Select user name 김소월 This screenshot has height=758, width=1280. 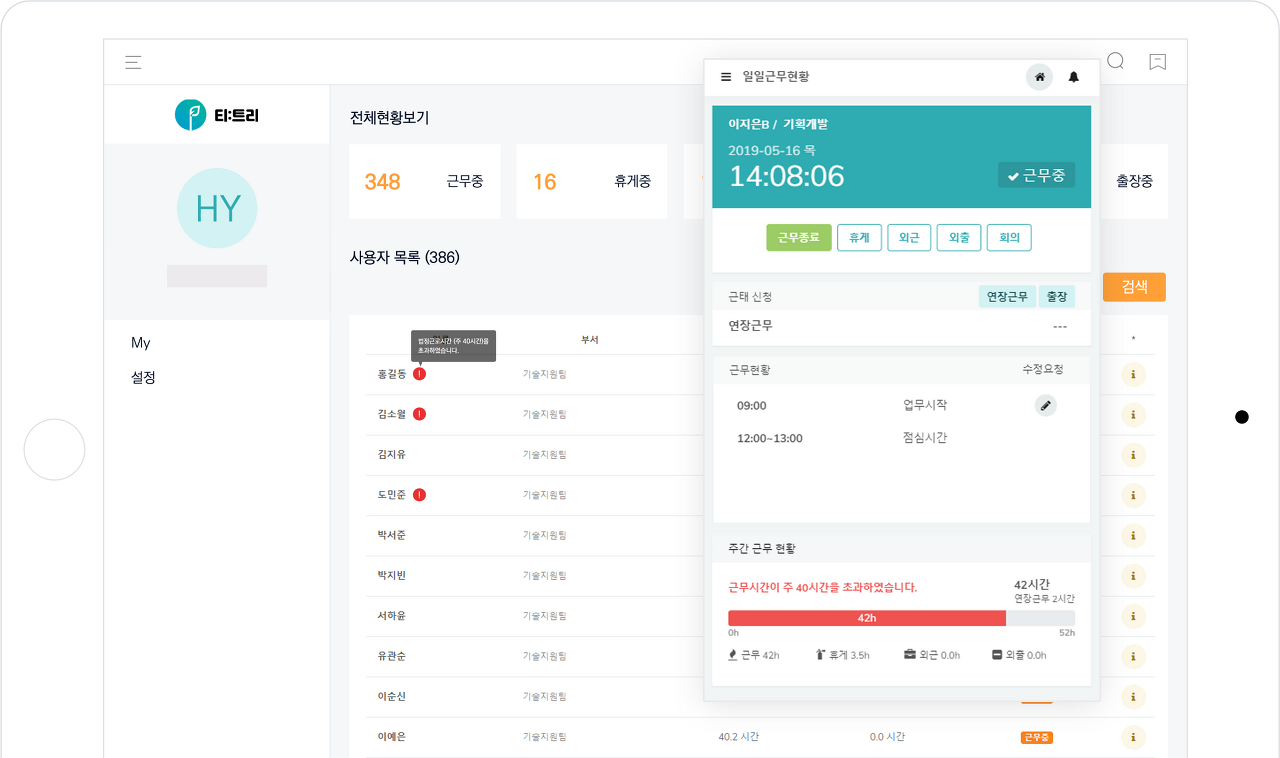point(392,414)
